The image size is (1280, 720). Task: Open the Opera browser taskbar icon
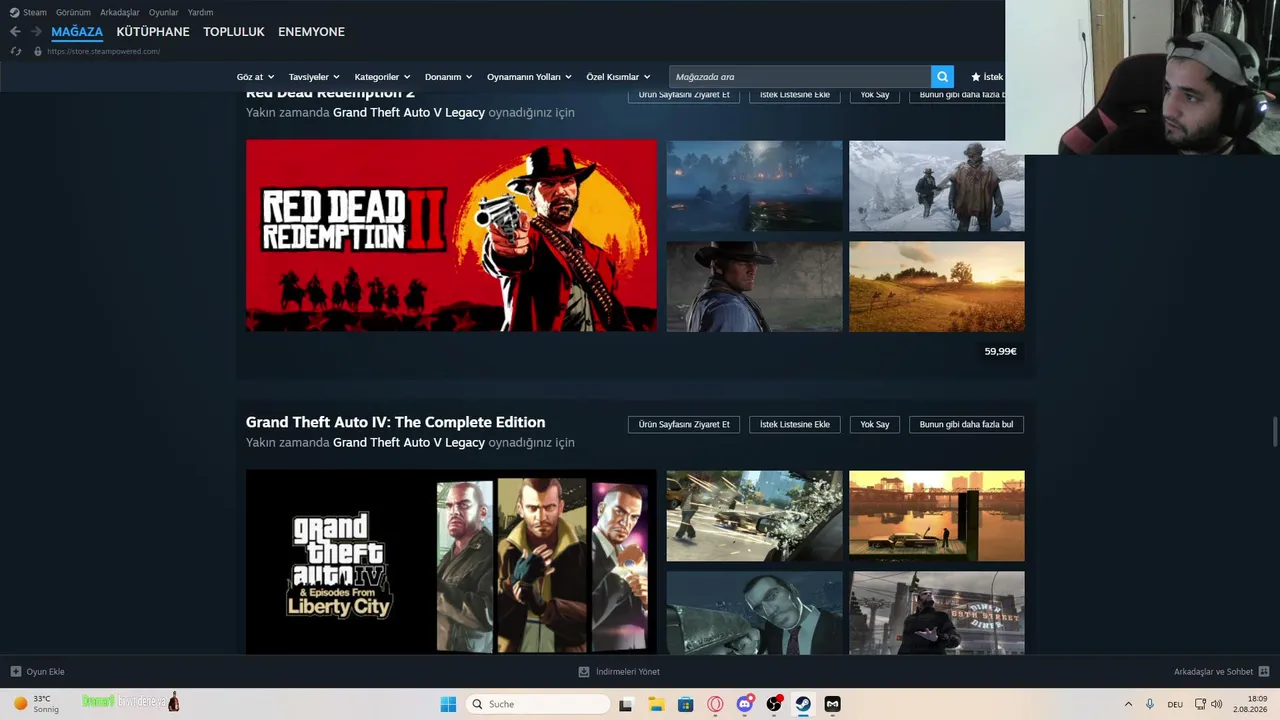(715, 704)
